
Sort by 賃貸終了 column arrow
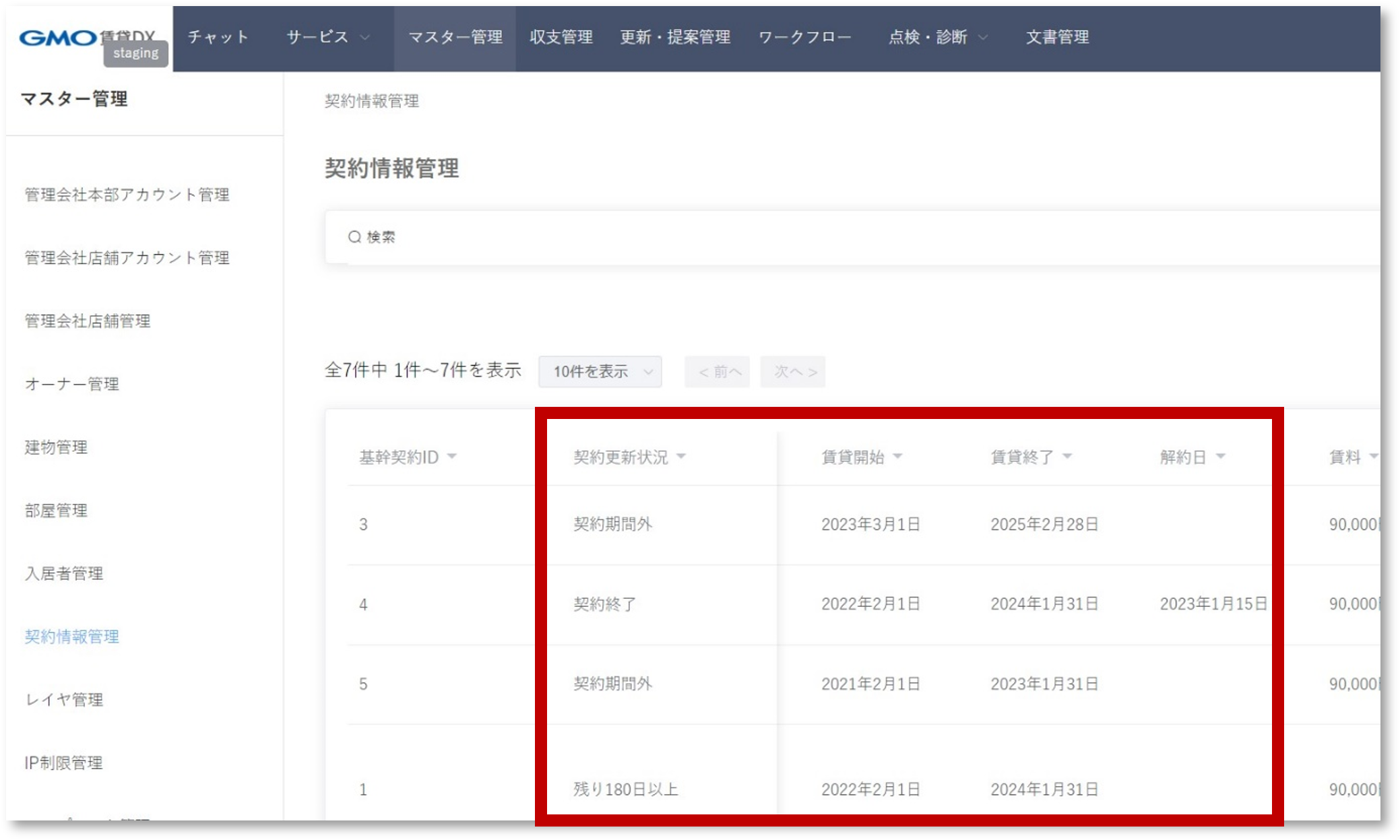[1067, 457]
